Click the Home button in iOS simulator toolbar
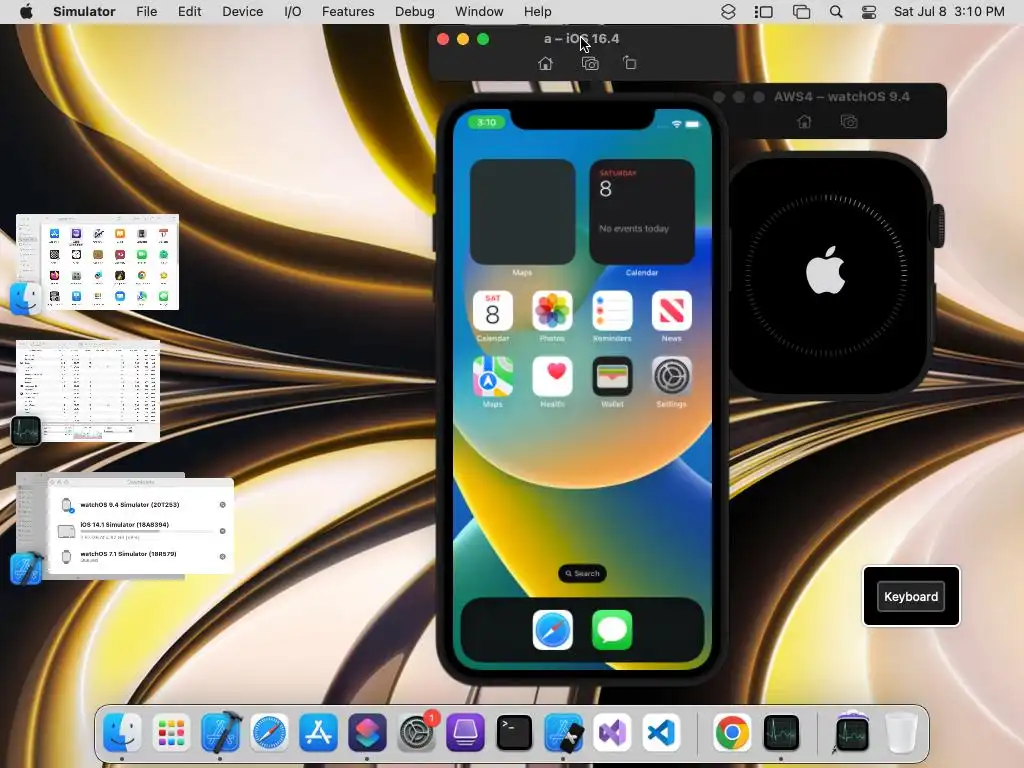 pyautogui.click(x=545, y=63)
